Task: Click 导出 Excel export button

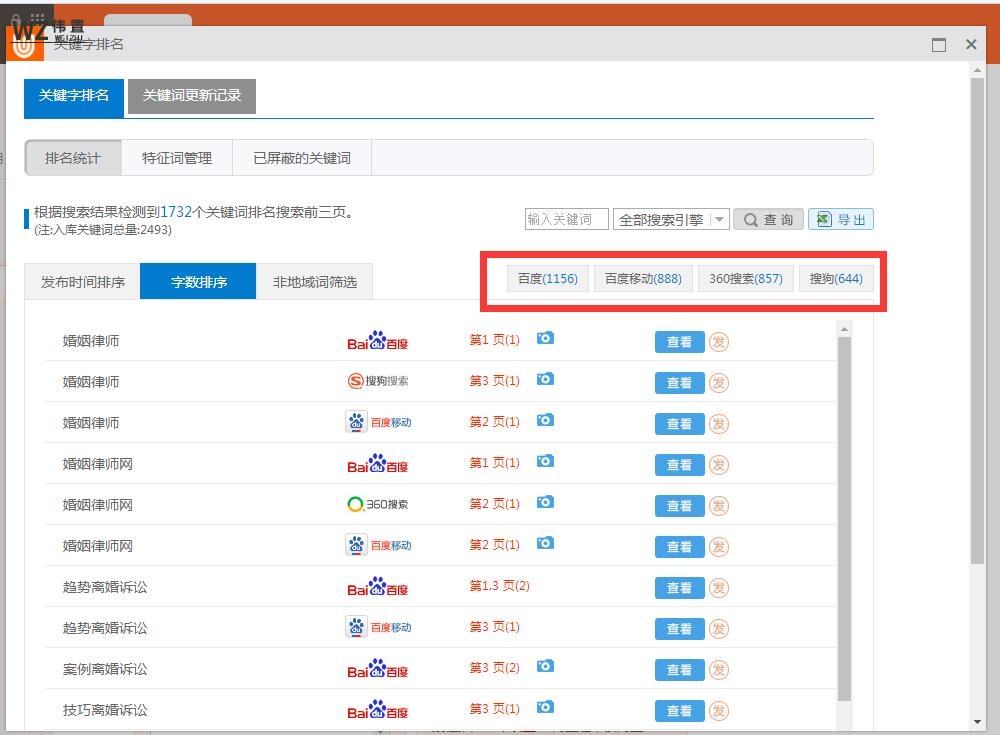Action: click(840, 220)
